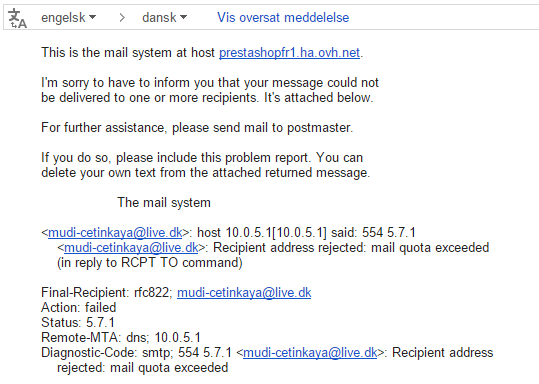Screen dimensions: 539x384
Task: Click the translate icon in the translation bar
Action: click(x=17, y=18)
